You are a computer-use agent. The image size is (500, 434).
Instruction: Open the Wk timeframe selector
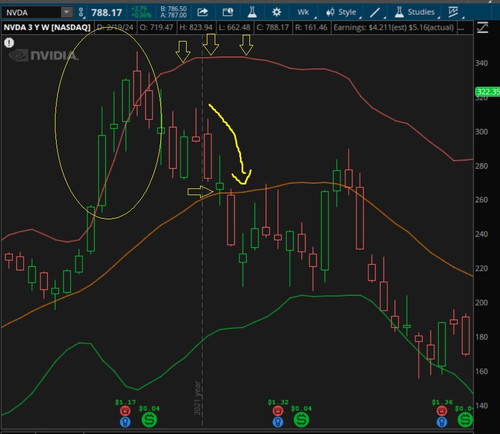click(304, 12)
